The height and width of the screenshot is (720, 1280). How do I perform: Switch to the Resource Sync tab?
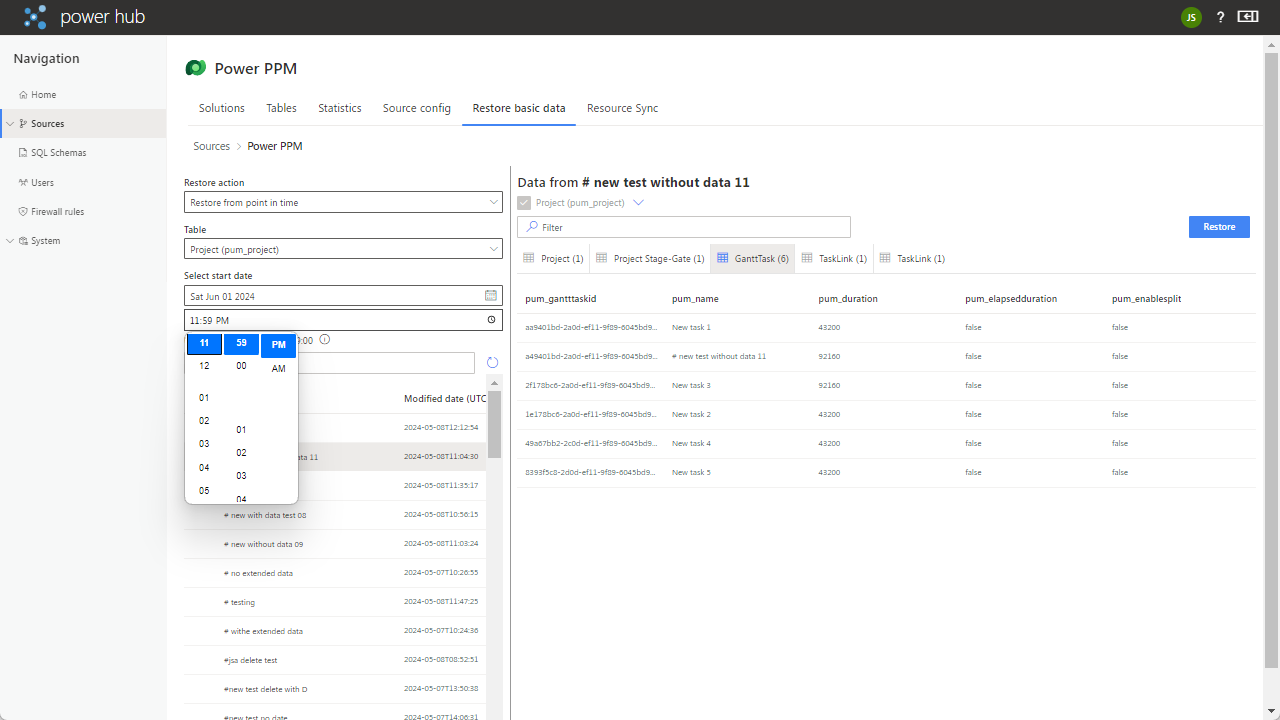pyautogui.click(x=622, y=108)
